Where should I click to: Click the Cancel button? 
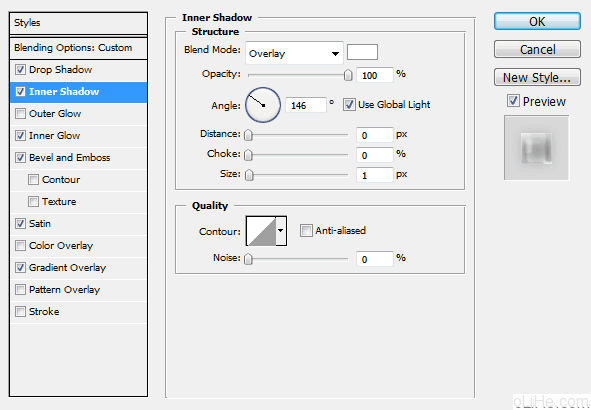tap(537, 49)
